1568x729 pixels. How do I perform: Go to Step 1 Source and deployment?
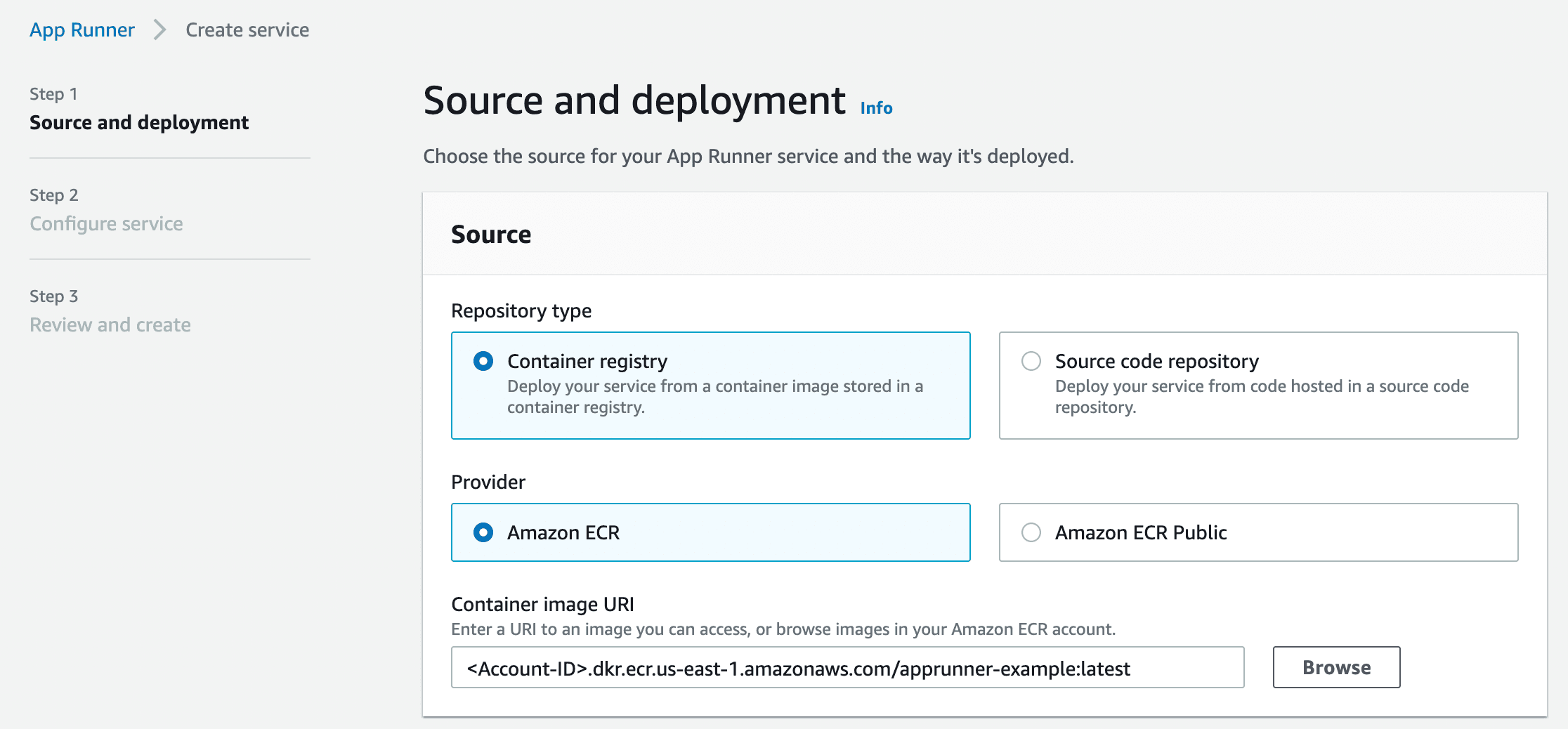[138, 123]
